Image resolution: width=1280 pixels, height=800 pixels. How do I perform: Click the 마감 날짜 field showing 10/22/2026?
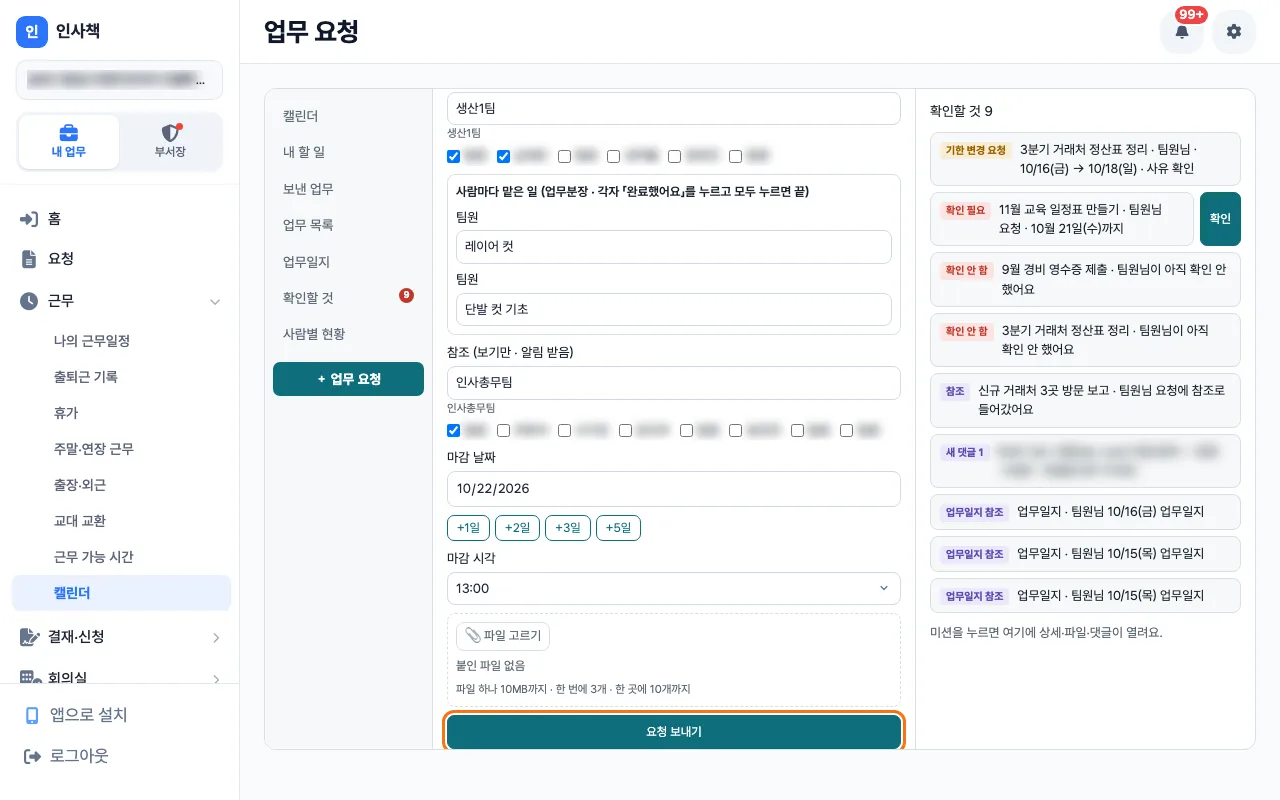click(x=674, y=488)
